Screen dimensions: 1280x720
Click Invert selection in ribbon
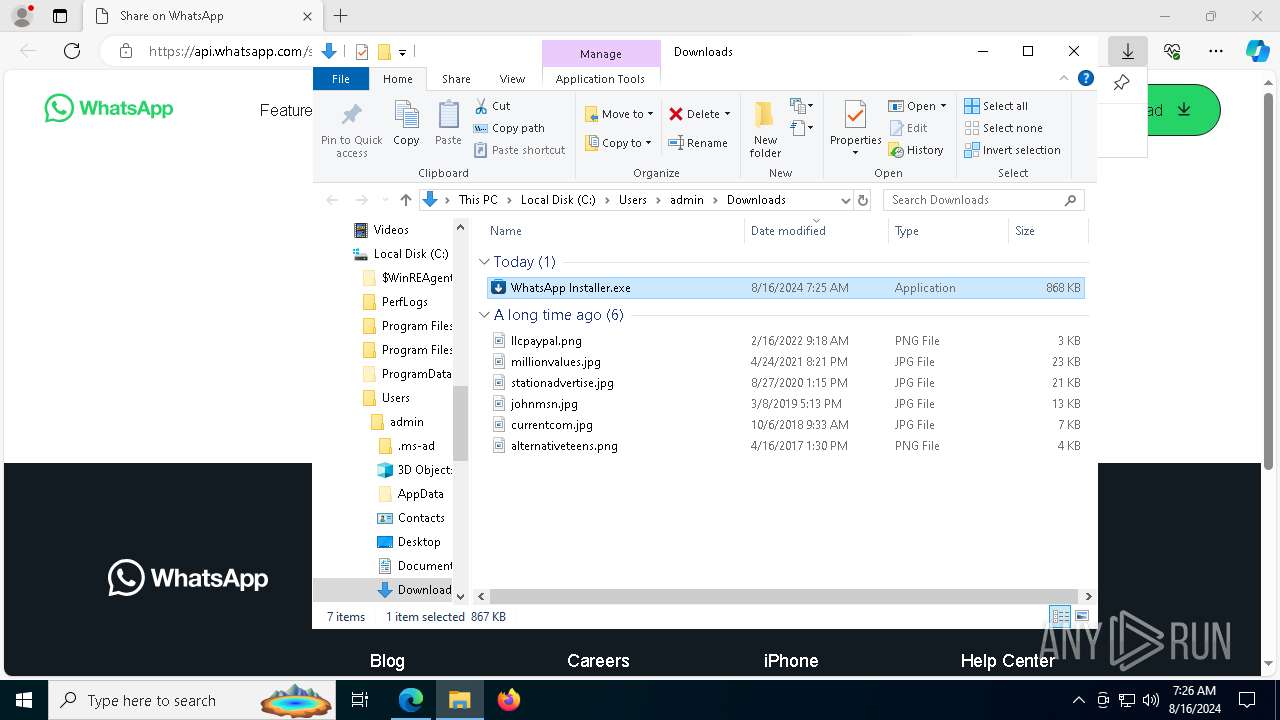pos(1012,150)
